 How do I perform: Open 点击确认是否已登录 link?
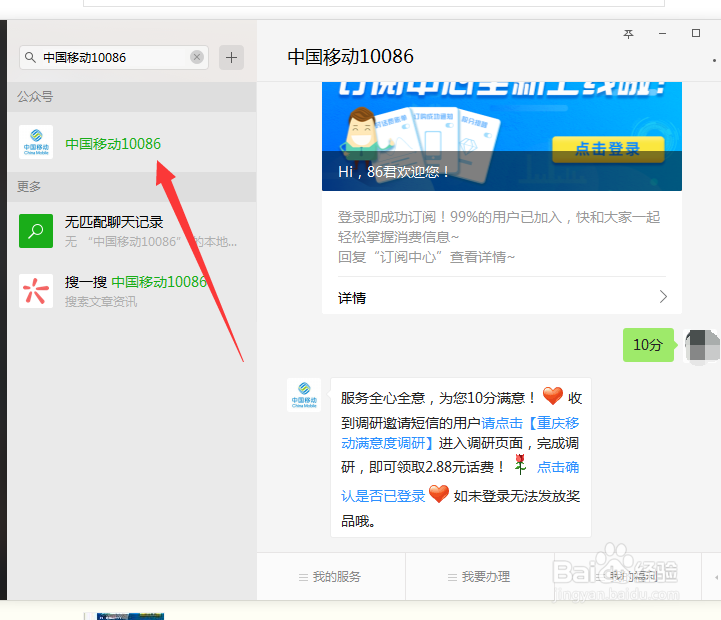coord(460,481)
